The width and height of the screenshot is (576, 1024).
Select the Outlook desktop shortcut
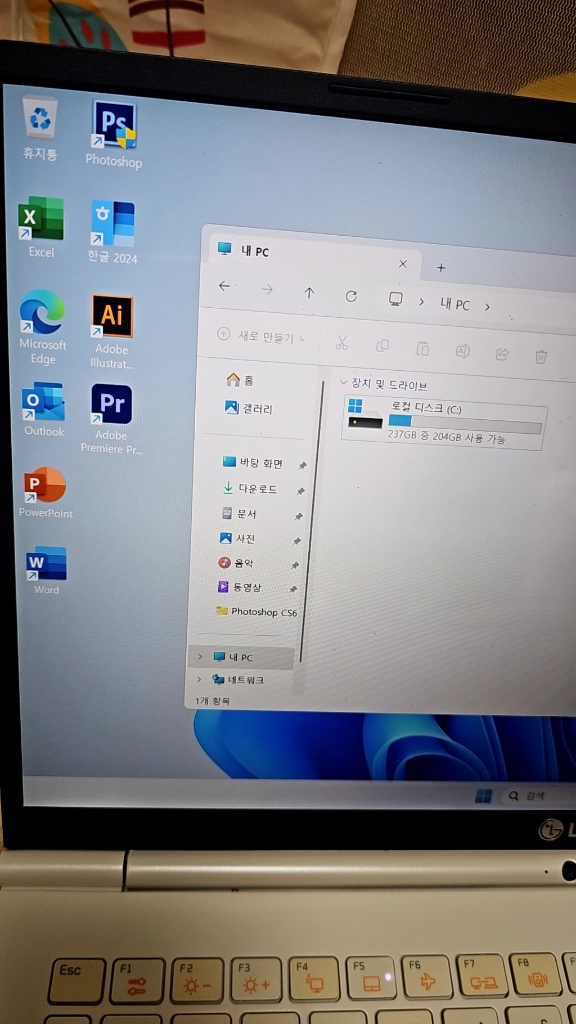(44, 409)
